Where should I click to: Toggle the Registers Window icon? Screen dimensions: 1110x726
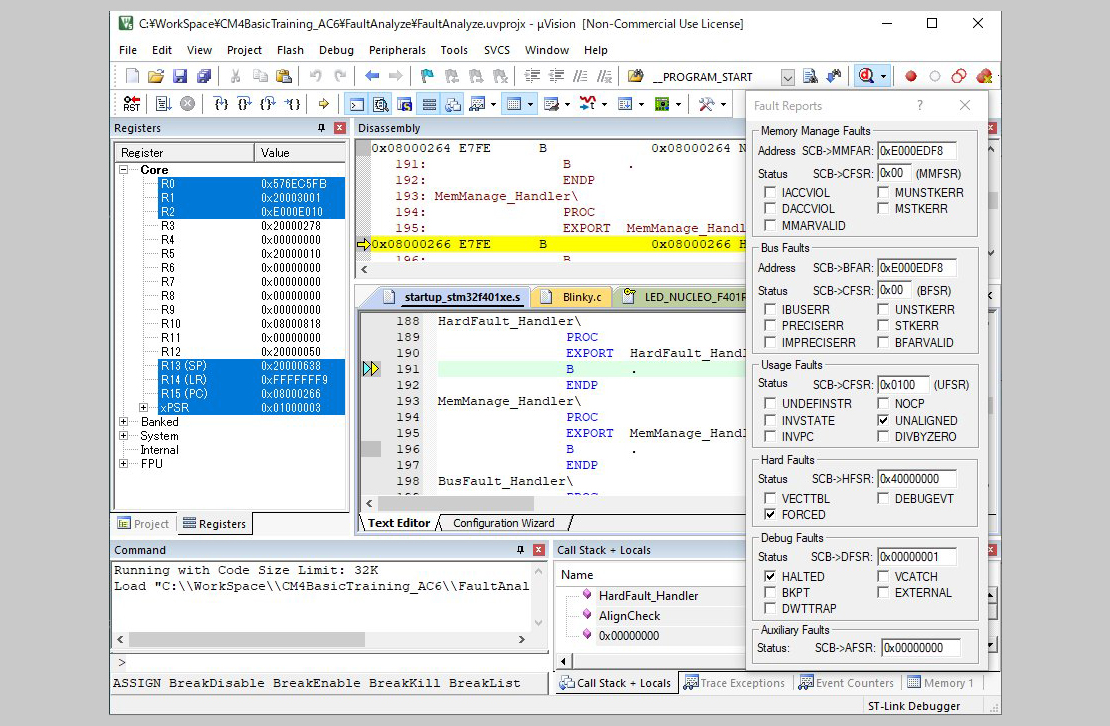pyautogui.click(x=429, y=105)
